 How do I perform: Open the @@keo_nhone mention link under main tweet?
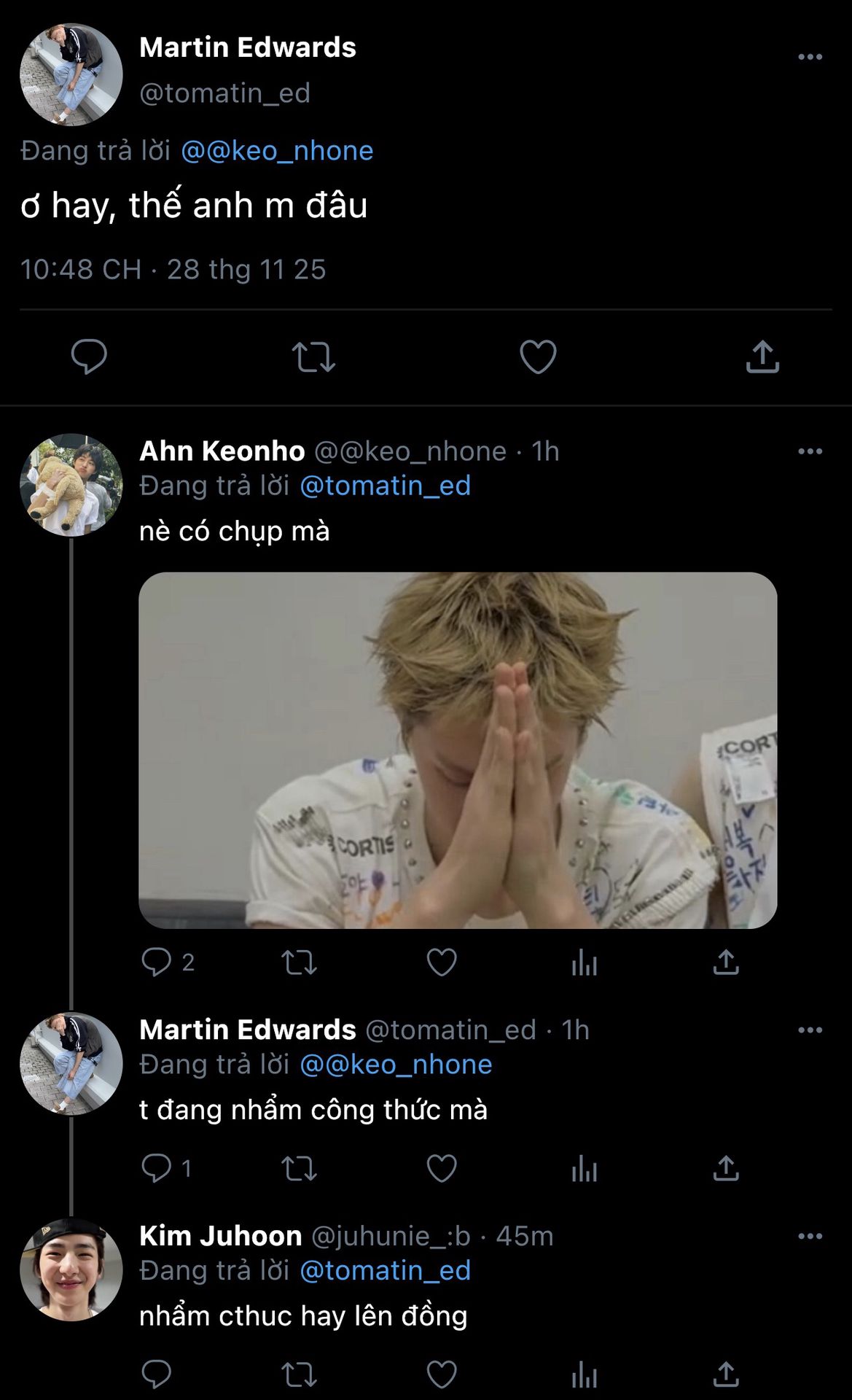tap(277, 151)
